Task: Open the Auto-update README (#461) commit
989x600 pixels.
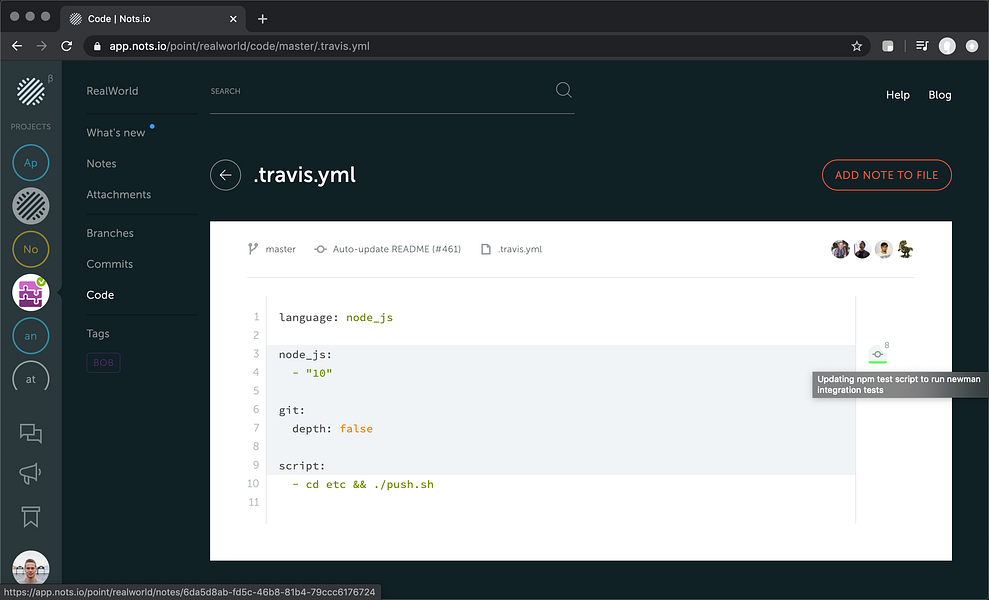Action: coord(397,249)
